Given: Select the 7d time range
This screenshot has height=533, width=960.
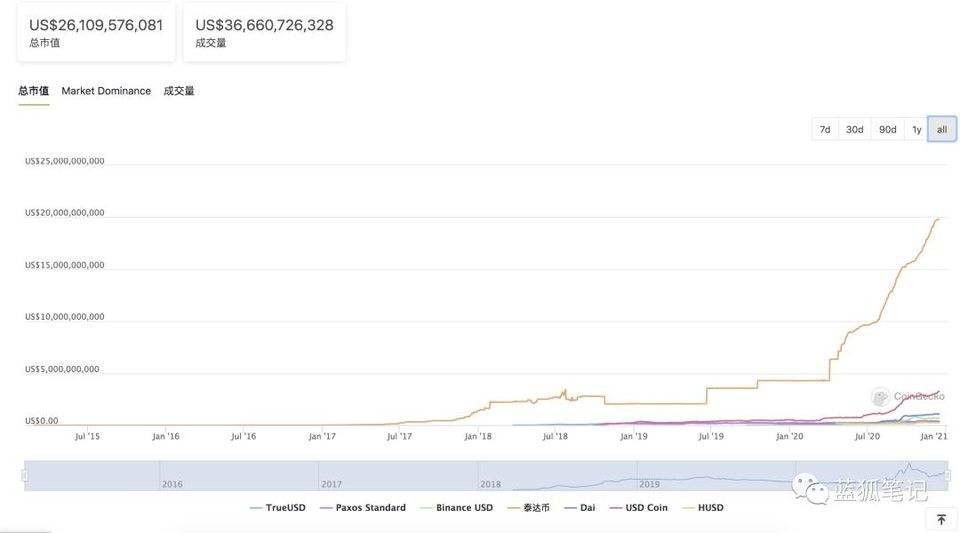Looking at the screenshot, I should (x=825, y=129).
